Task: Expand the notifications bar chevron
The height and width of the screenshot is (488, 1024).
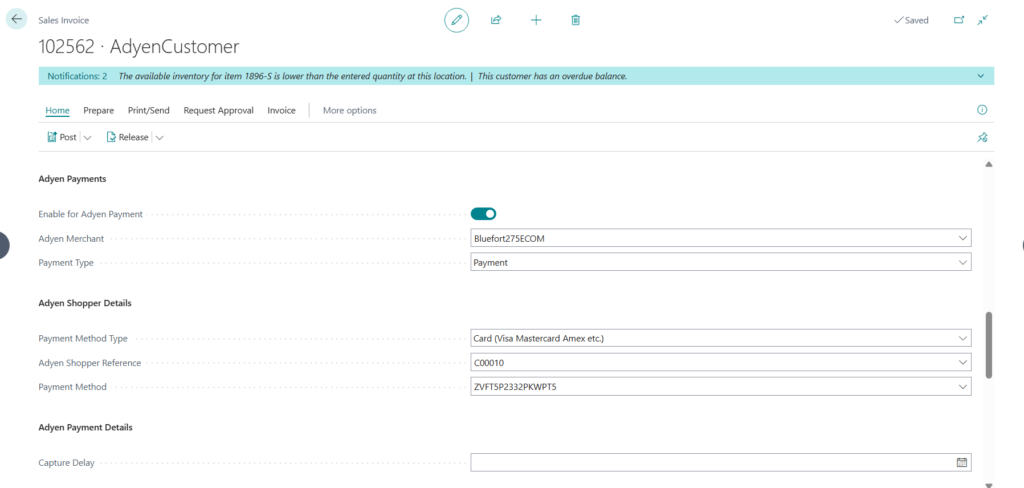Action: [x=980, y=76]
